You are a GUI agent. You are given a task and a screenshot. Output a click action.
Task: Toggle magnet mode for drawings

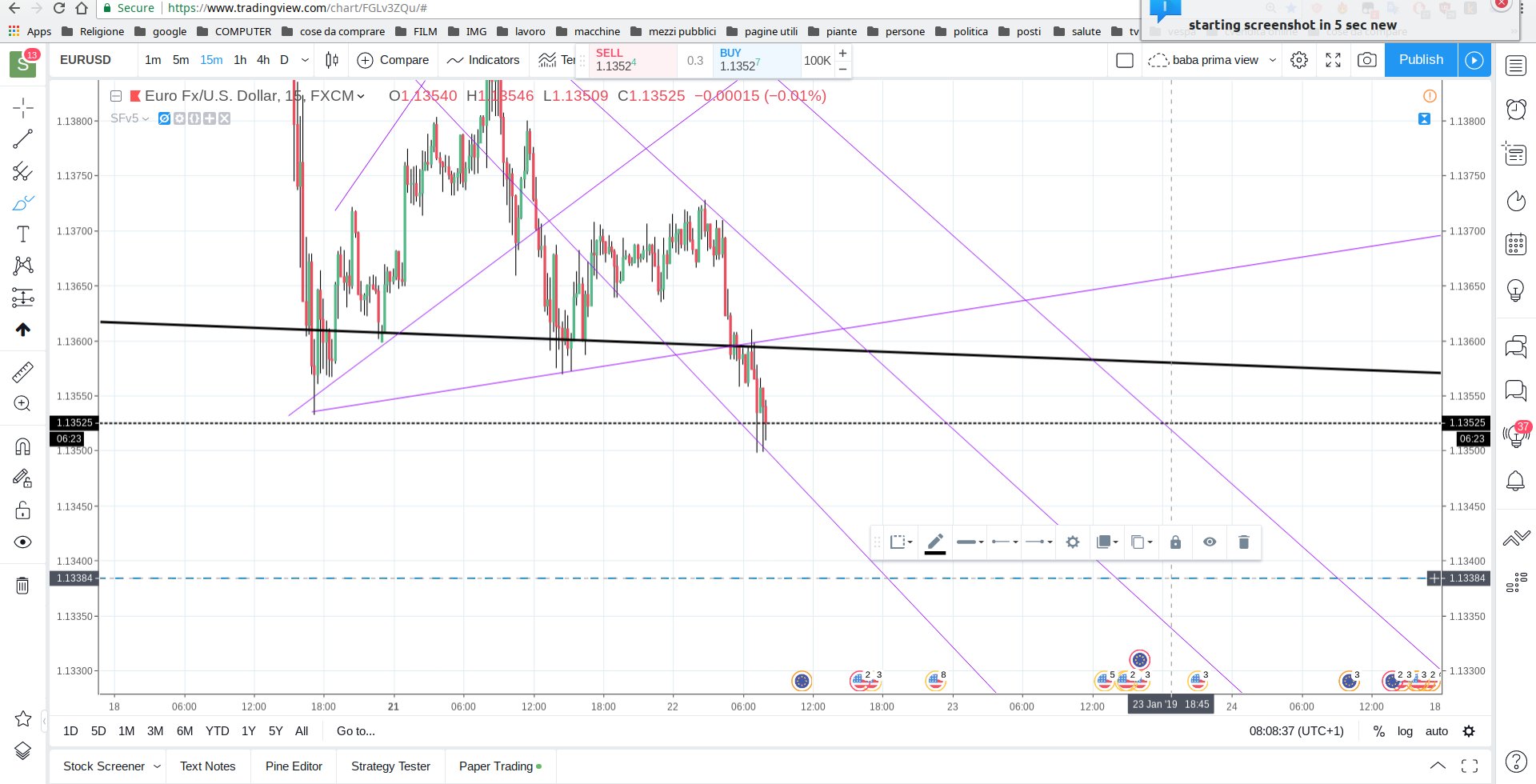tap(23, 446)
